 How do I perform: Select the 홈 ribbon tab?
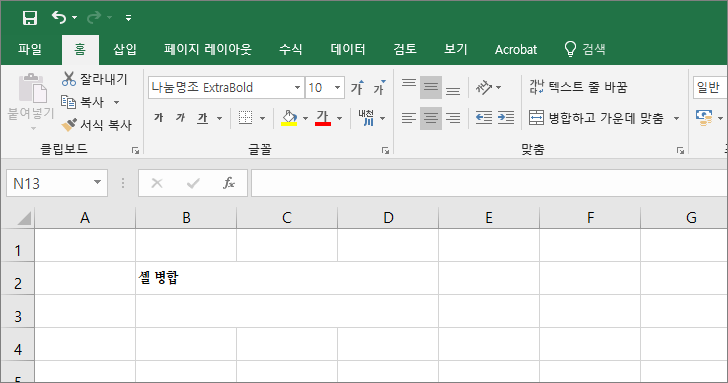tap(80, 49)
